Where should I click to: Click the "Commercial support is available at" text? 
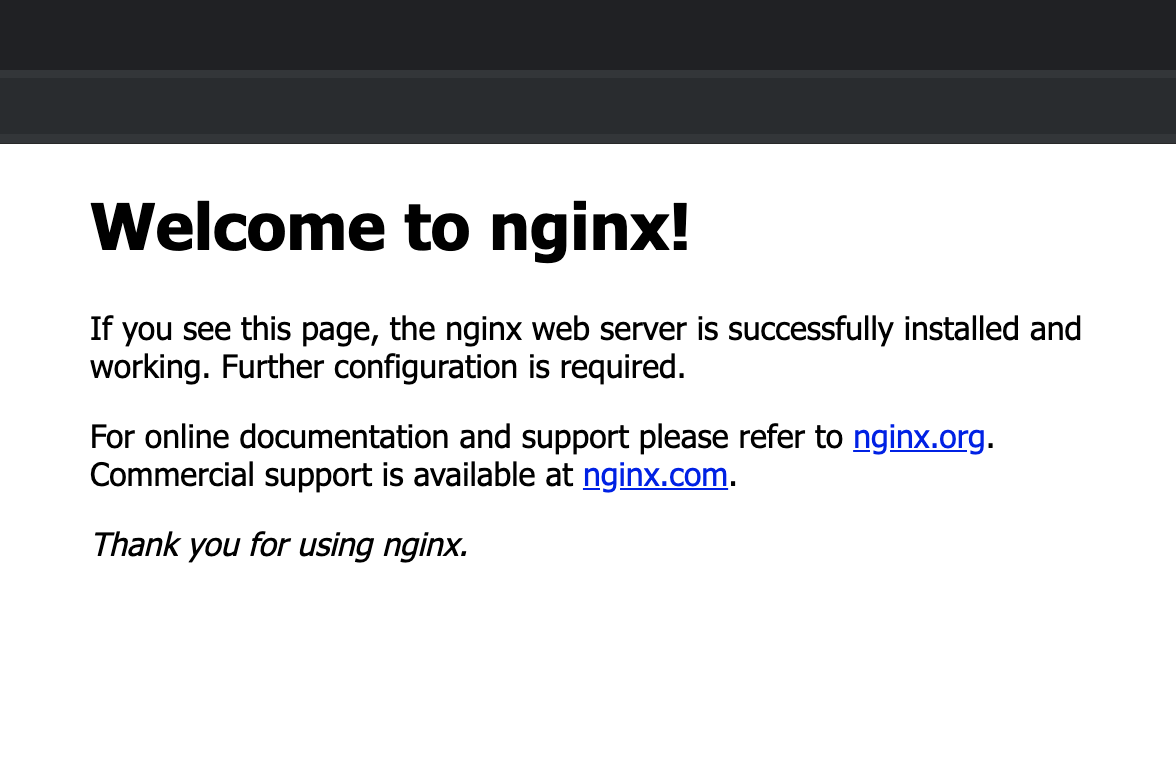click(x=331, y=476)
